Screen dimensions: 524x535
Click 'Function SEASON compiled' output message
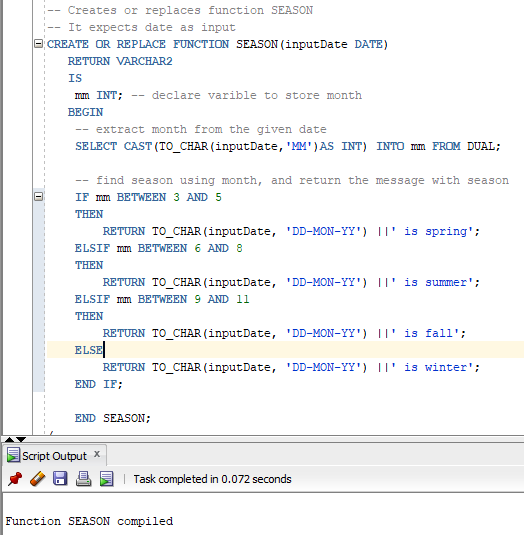point(89,521)
